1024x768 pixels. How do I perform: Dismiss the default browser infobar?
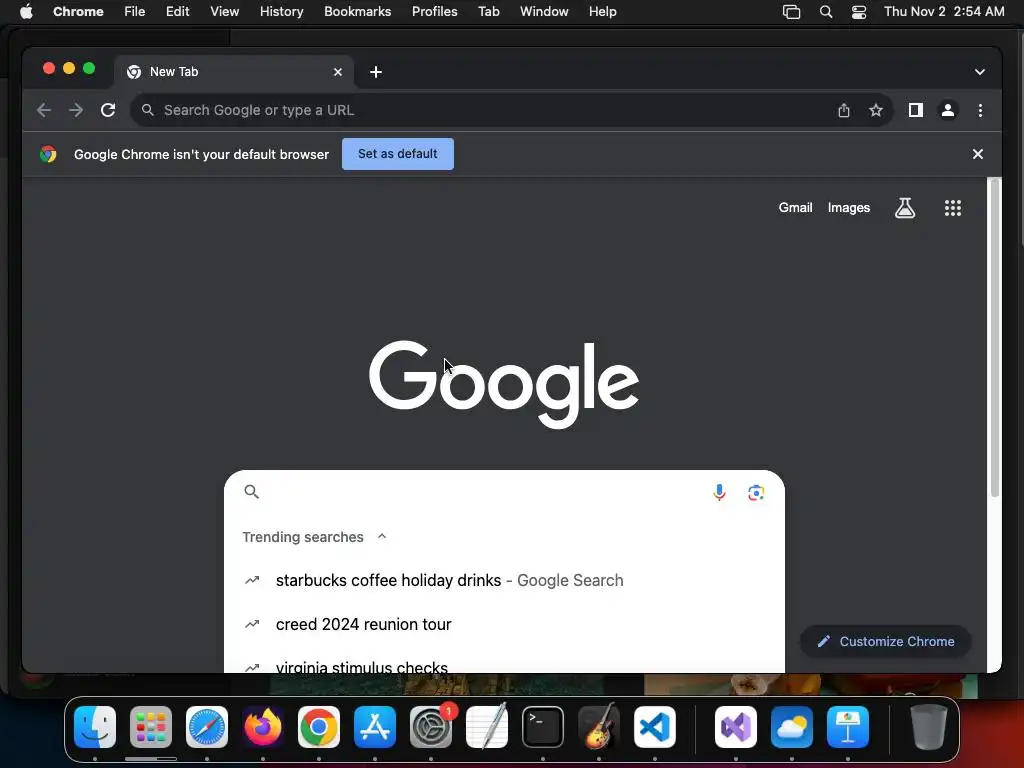coord(978,154)
